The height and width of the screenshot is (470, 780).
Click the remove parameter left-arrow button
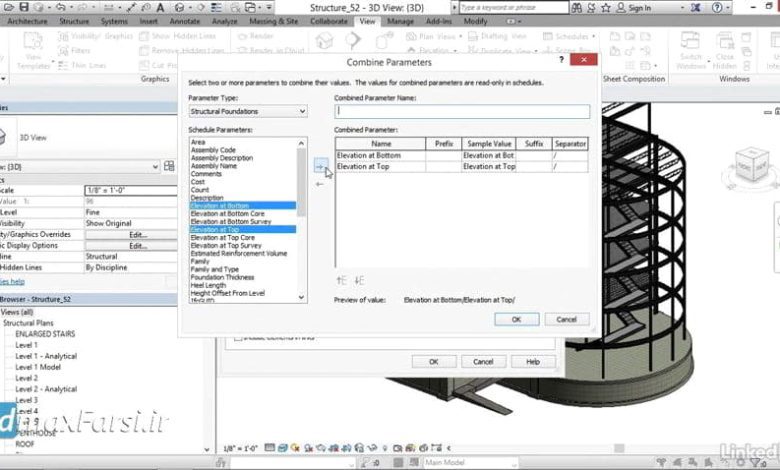tap(320, 181)
